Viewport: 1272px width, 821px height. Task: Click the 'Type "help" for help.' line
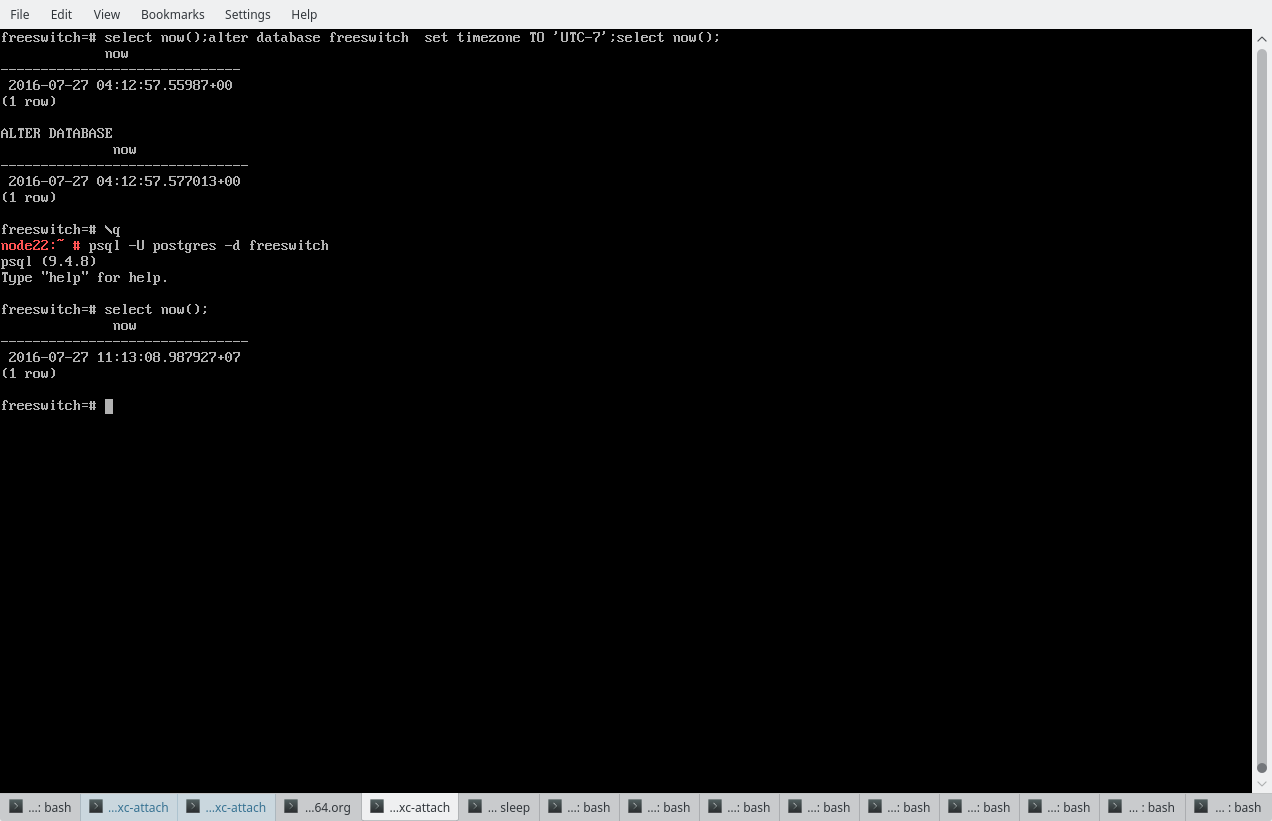point(85,277)
